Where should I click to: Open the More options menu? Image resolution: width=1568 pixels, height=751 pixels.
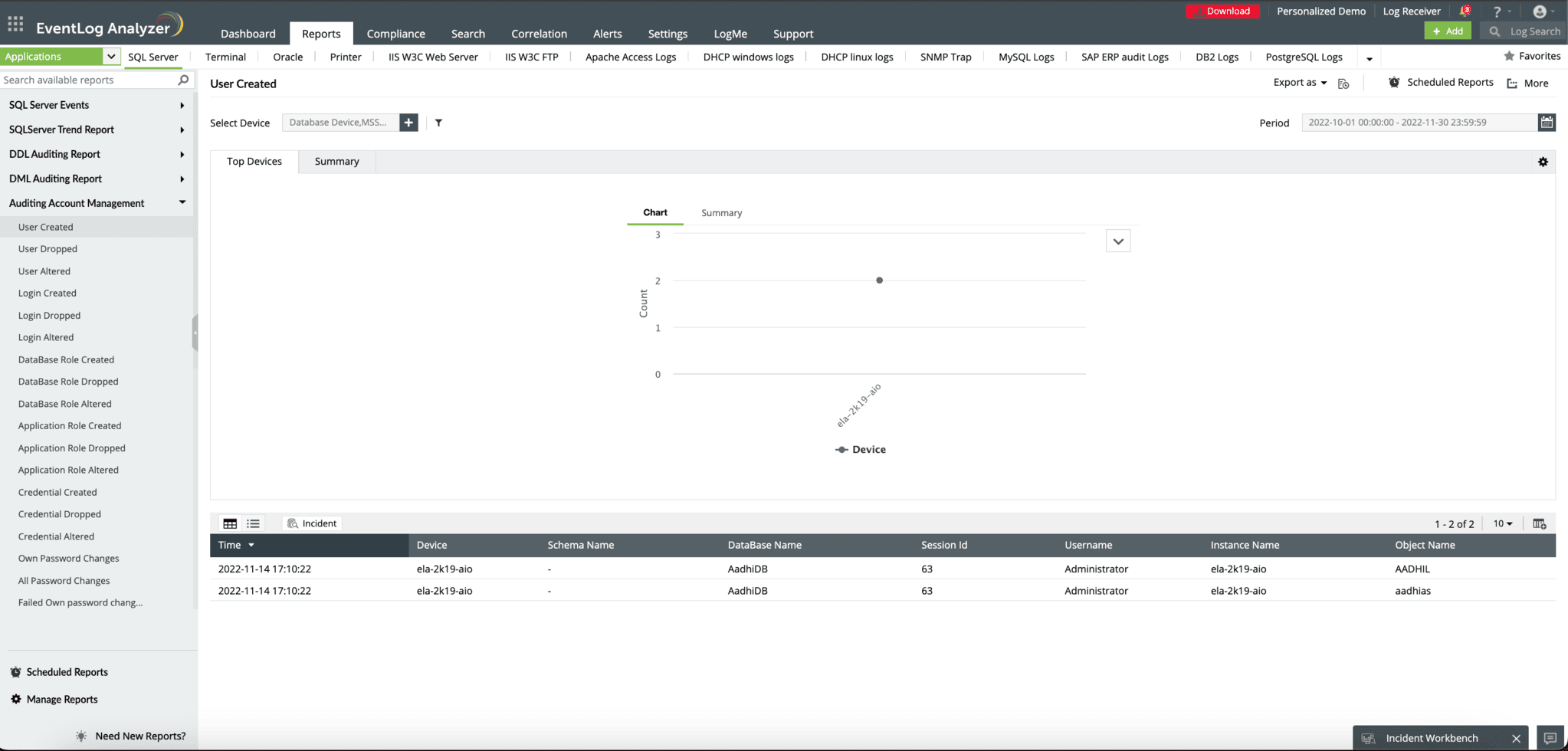[1527, 84]
